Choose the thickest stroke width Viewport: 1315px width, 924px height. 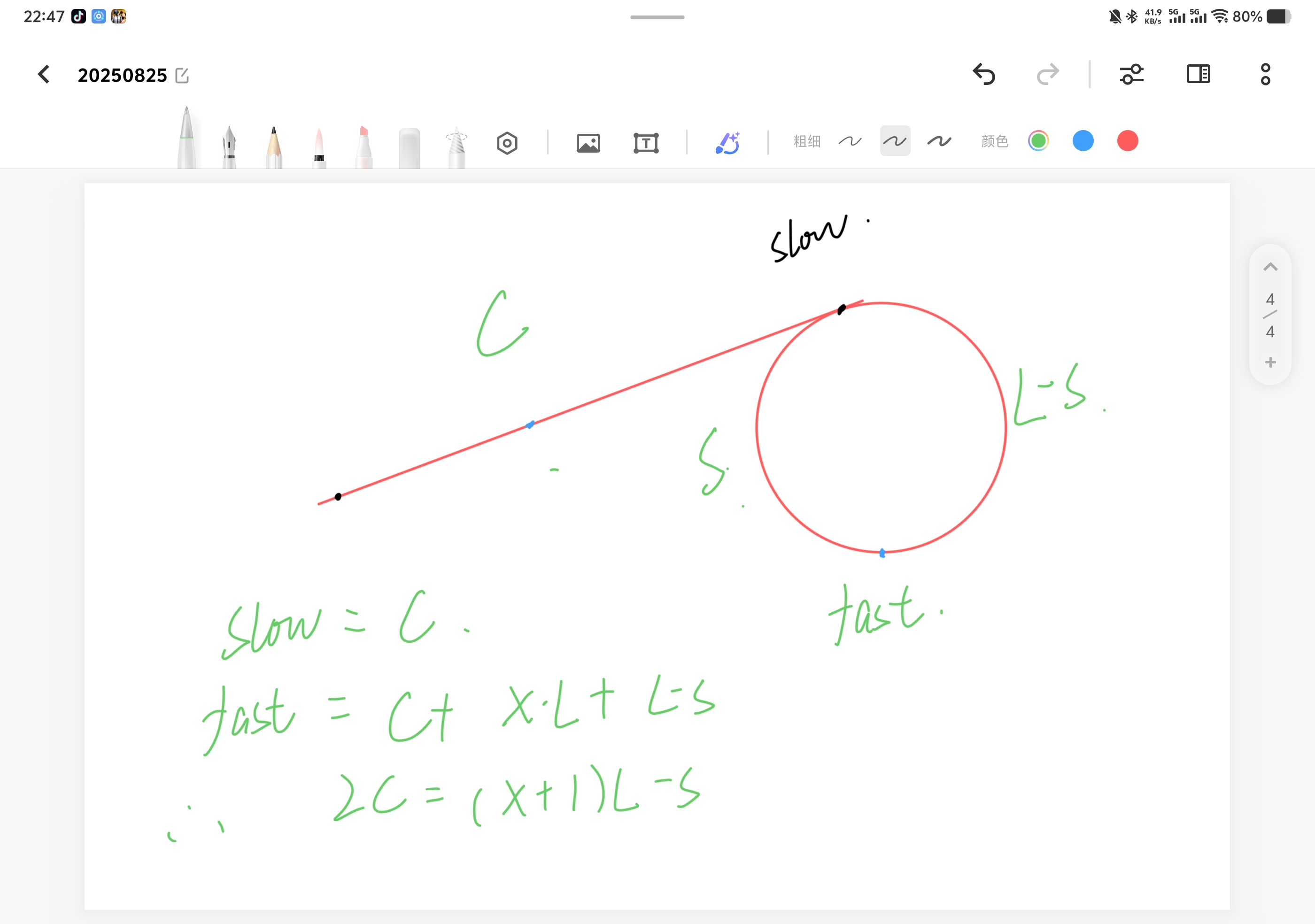939,141
